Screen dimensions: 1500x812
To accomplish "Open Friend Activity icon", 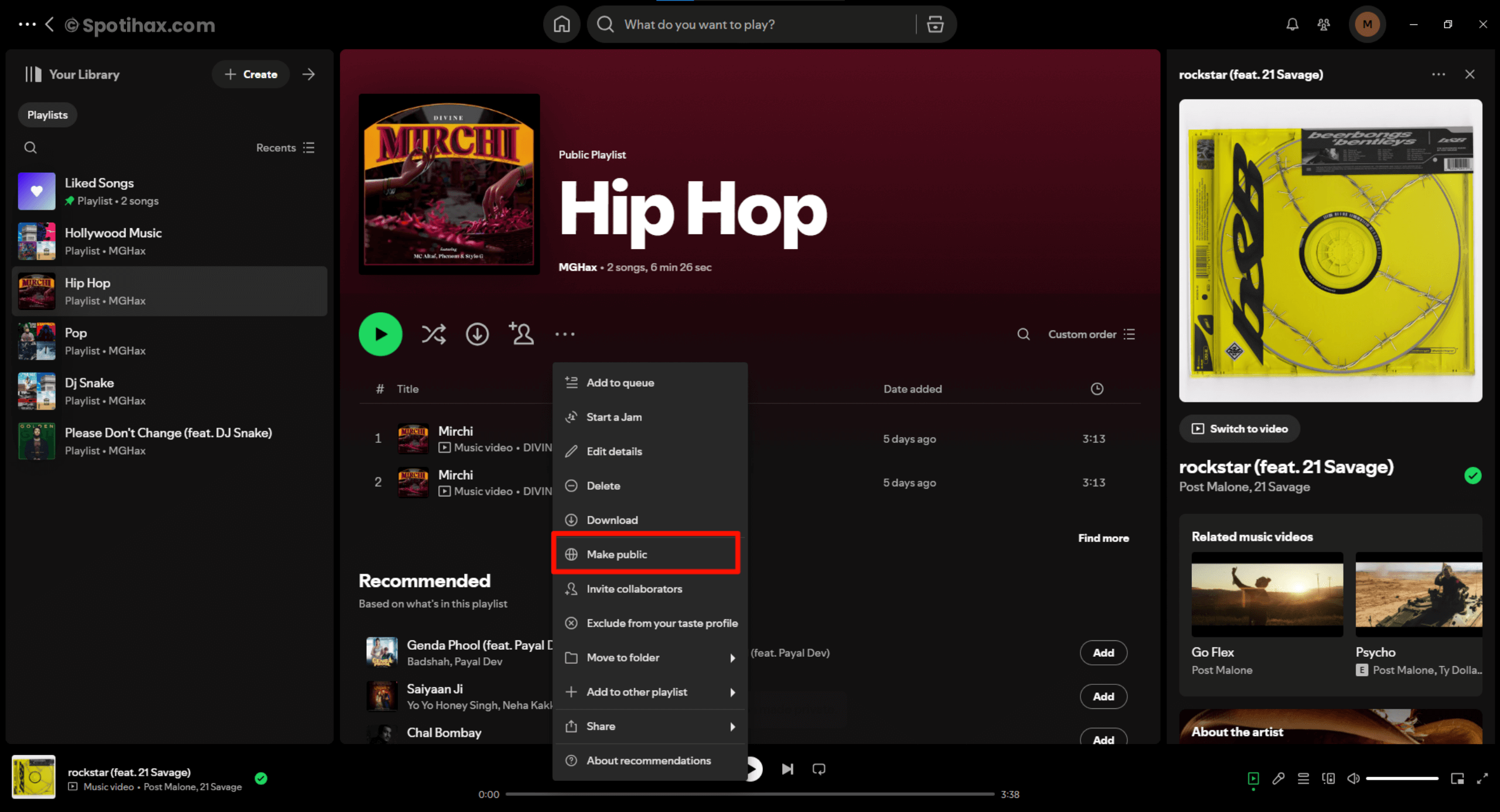I will 1324,25.
